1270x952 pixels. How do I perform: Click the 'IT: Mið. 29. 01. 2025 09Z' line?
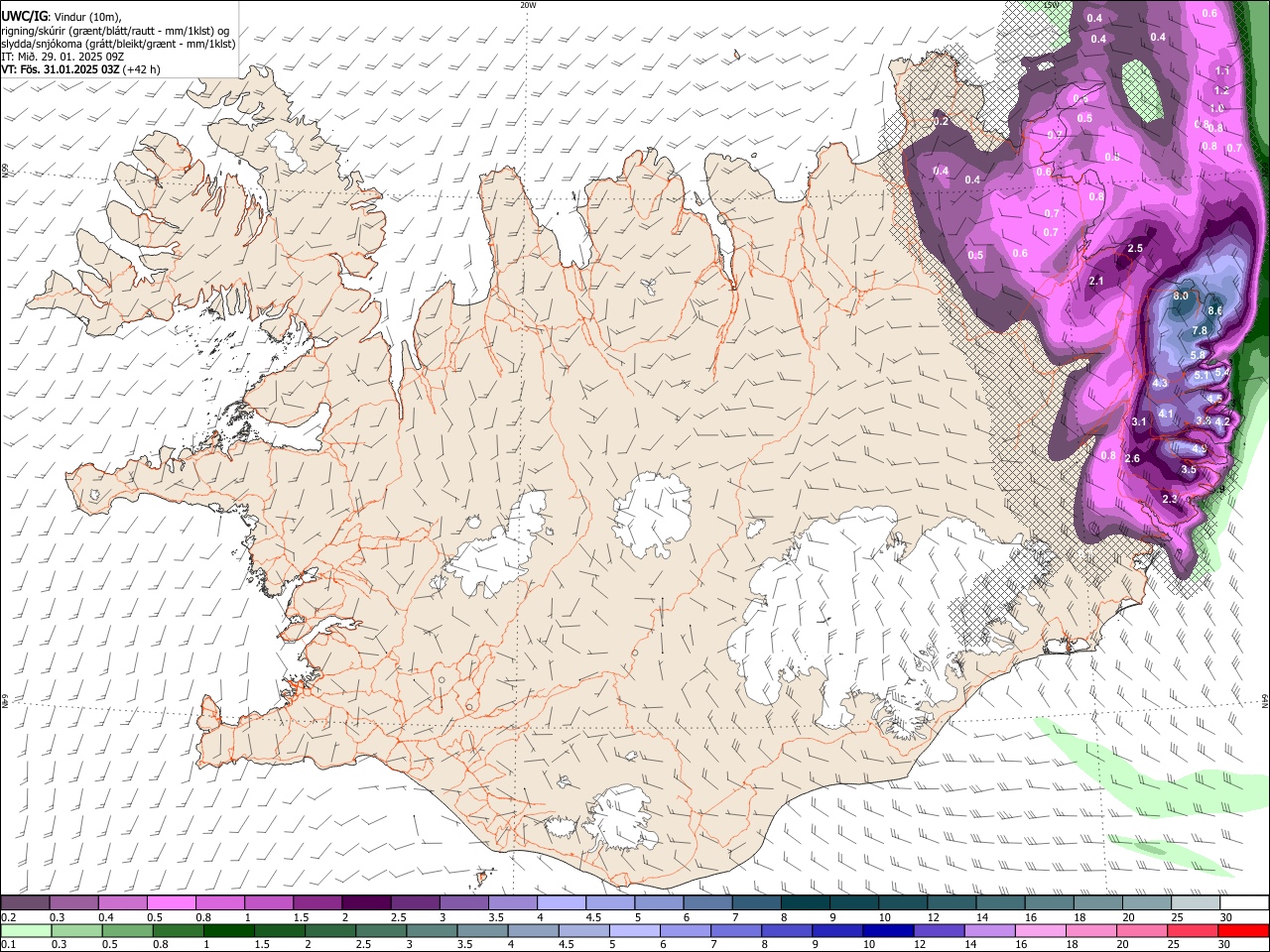click(63, 57)
